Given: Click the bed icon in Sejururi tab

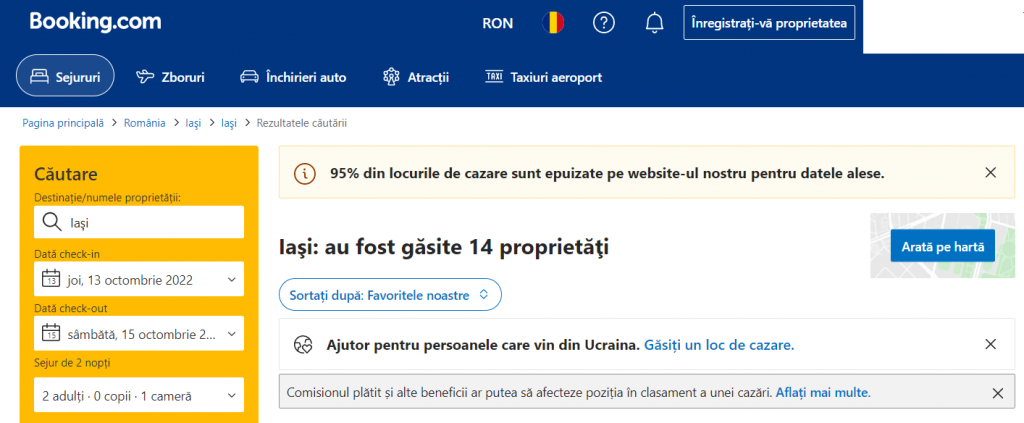Looking at the screenshot, I should [x=40, y=77].
